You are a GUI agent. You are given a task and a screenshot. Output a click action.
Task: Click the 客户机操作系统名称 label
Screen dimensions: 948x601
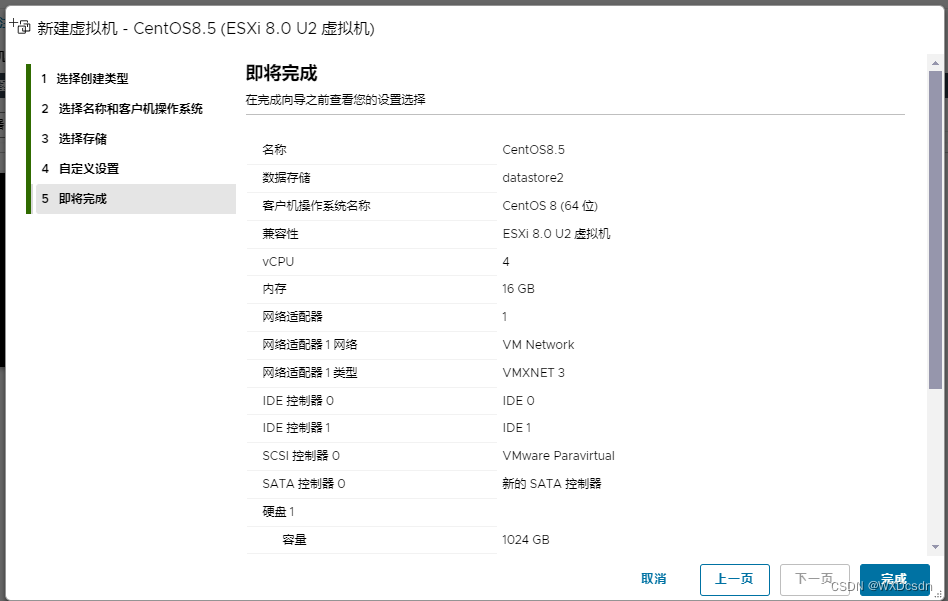click(316, 206)
